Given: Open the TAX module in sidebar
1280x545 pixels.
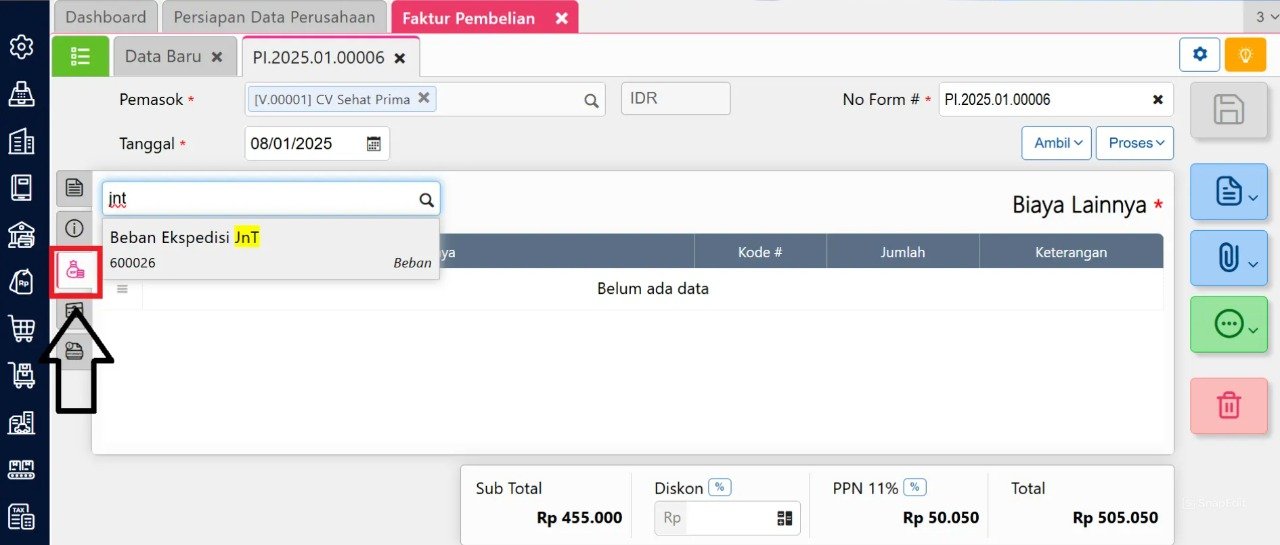Looking at the screenshot, I should point(21,516).
